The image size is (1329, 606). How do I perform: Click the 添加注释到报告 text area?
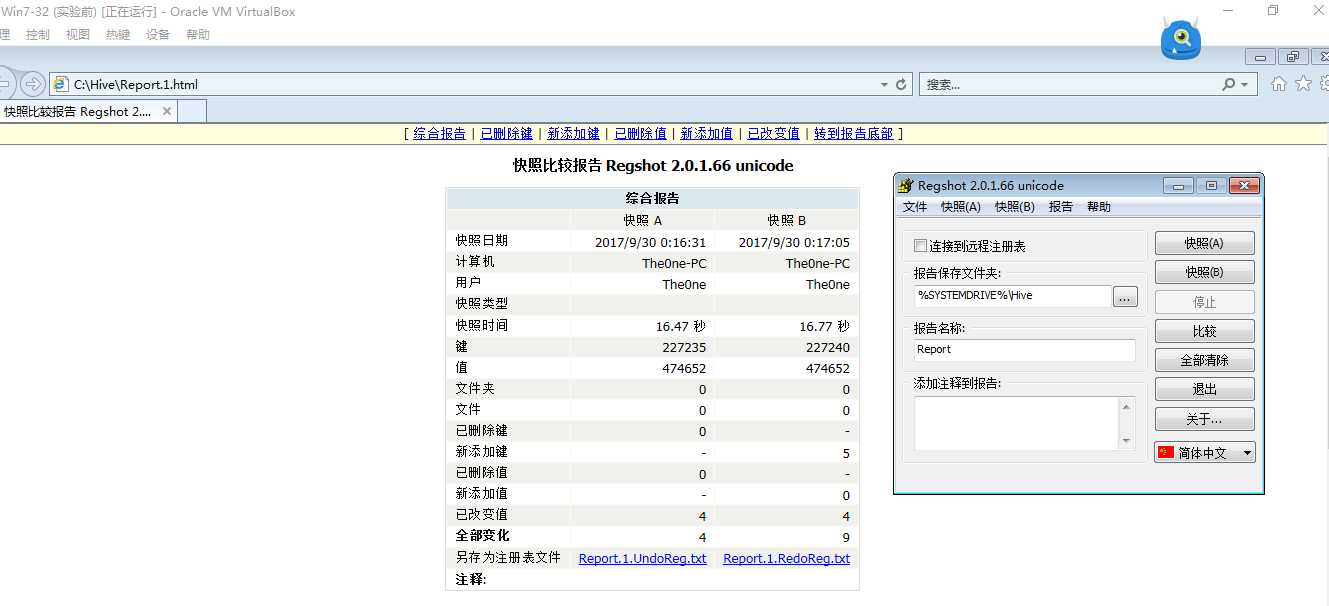[1015, 423]
